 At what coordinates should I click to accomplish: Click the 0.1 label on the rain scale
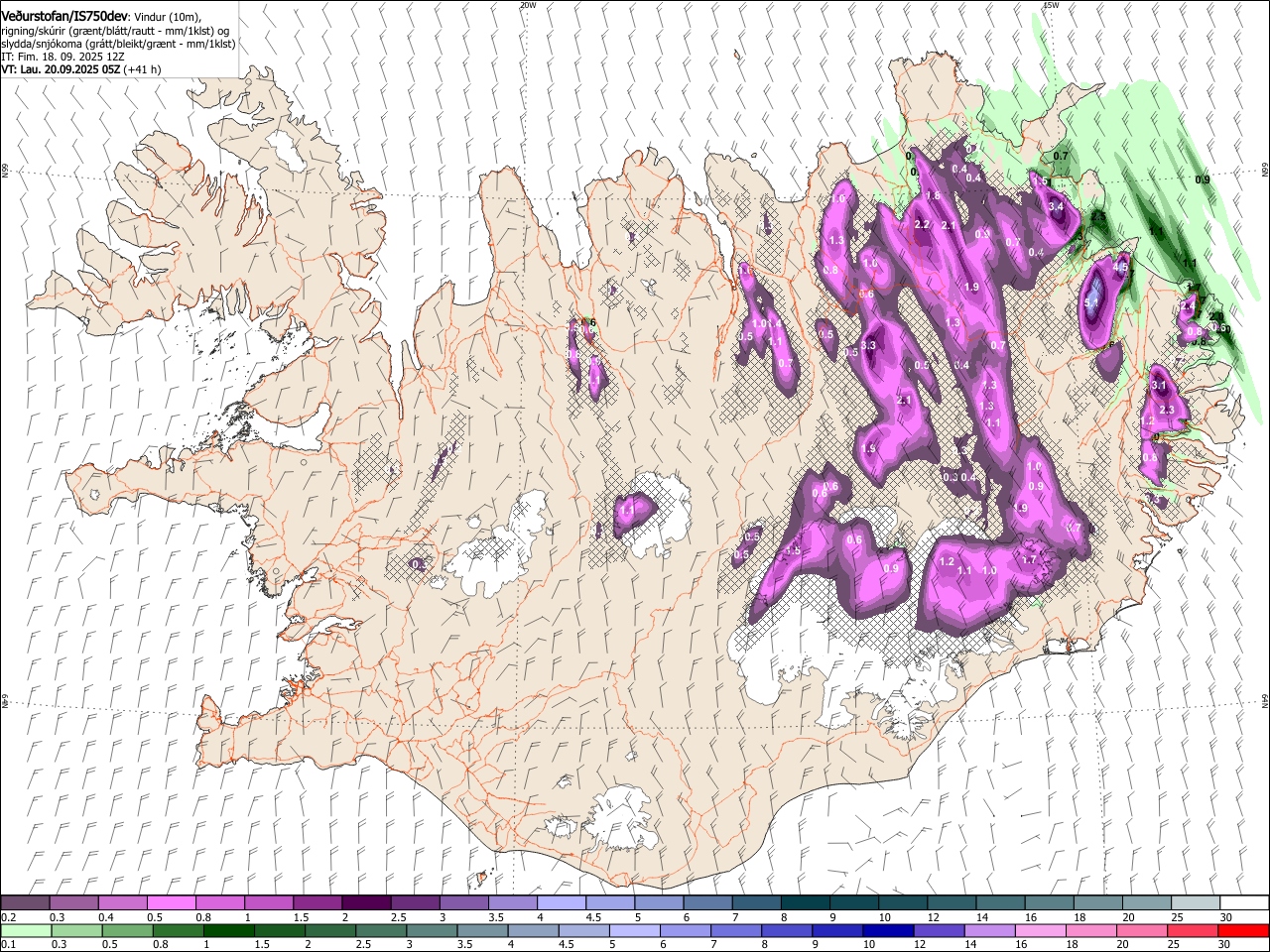(x=8, y=944)
